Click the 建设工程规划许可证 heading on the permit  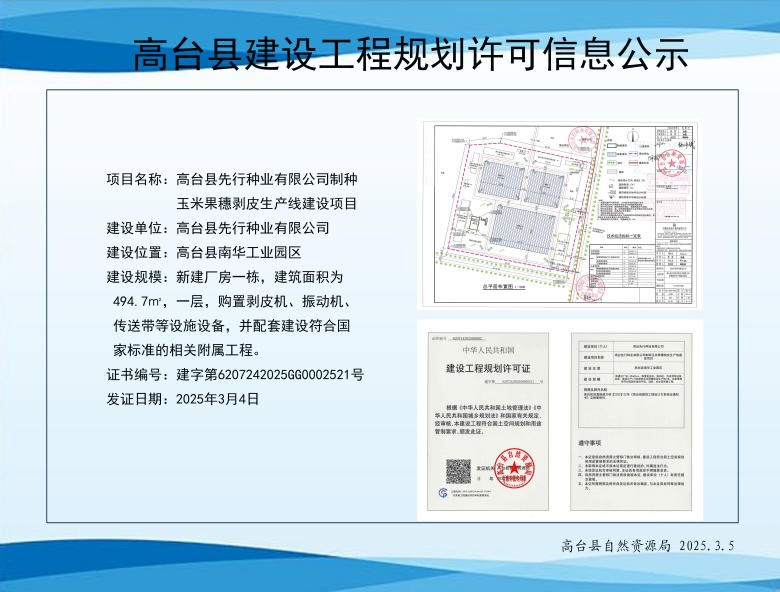(488, 369)
